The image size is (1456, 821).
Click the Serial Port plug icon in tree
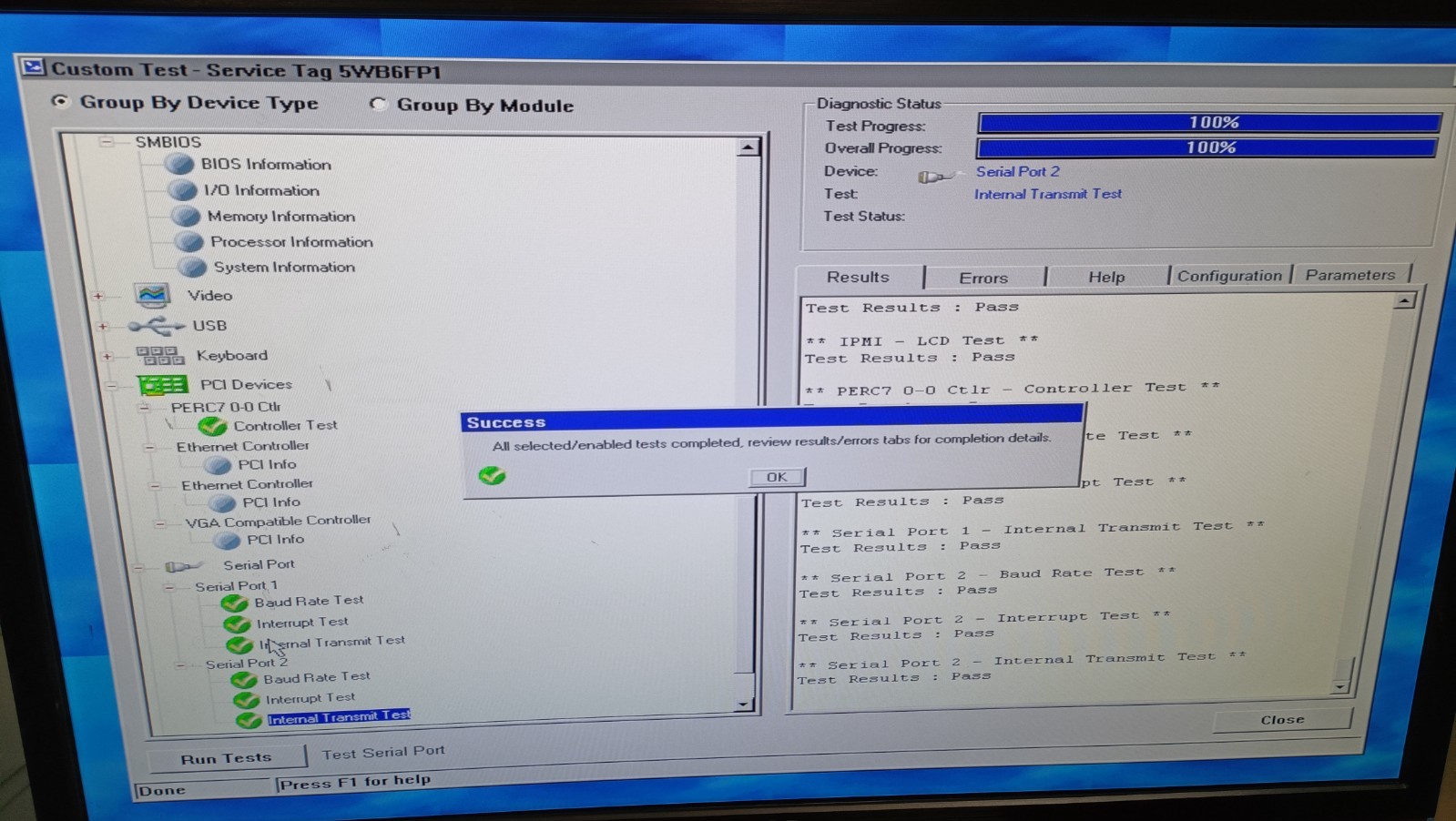point(182,566)
